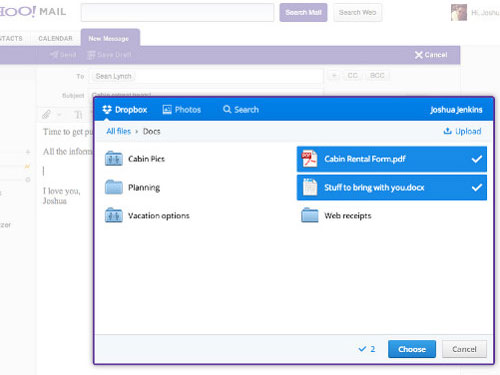Click the user profile avatar
500x375 pixels.
pos(459,12)
